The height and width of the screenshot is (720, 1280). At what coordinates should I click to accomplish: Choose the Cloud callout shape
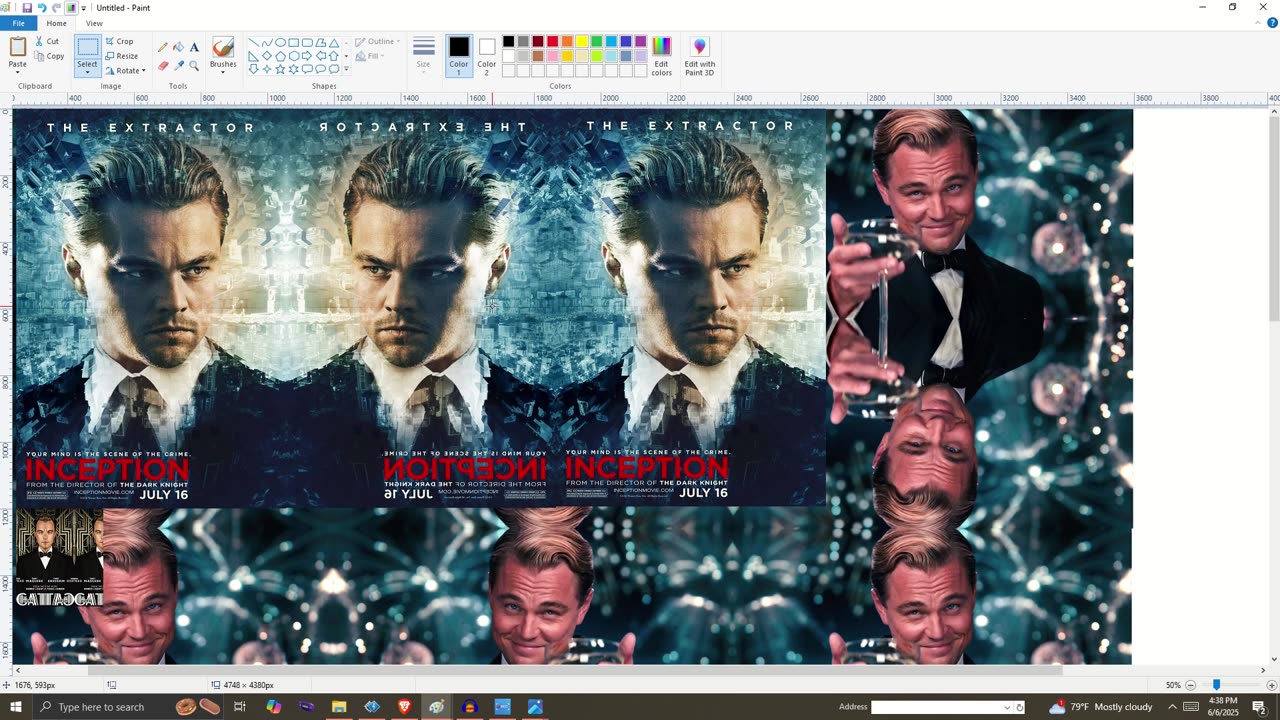point(334,69)
